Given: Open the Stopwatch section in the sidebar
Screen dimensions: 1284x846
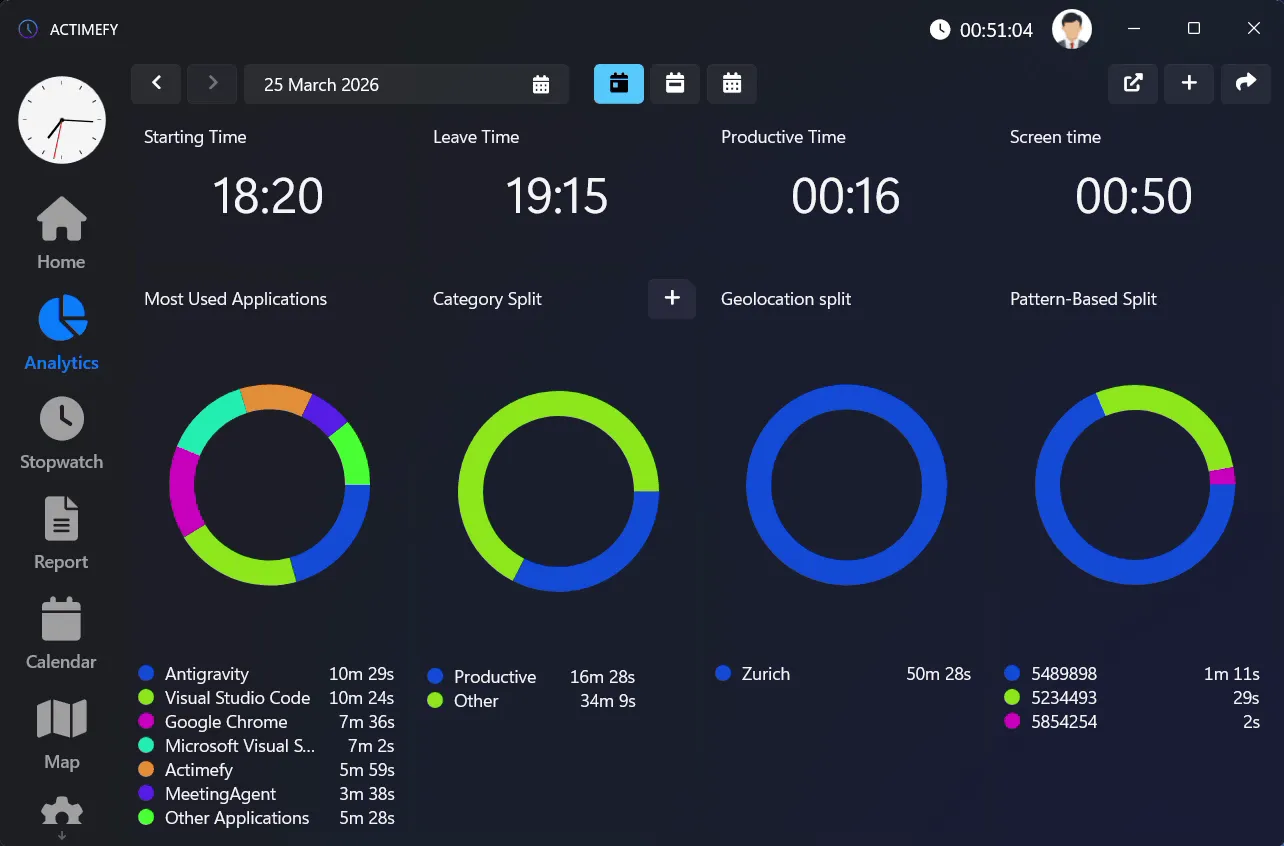Looking at the screenshot, I should pos(61,432).
